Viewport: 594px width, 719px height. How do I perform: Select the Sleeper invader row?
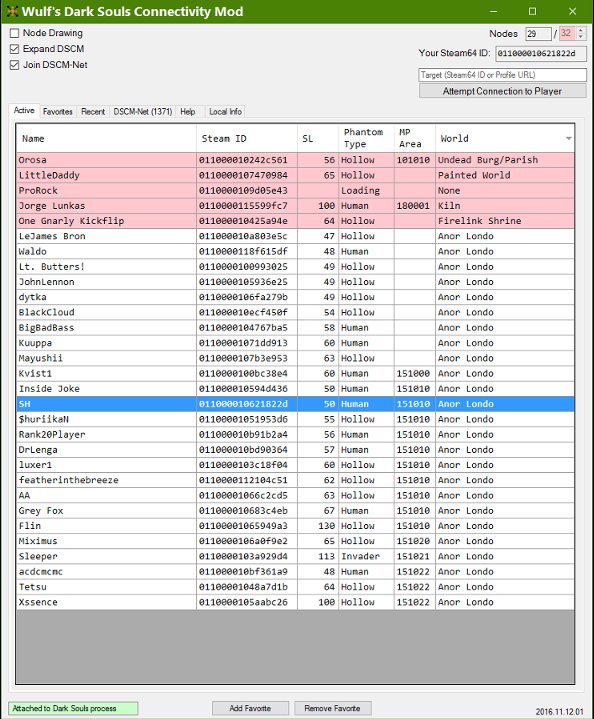[x=295, y=556]
